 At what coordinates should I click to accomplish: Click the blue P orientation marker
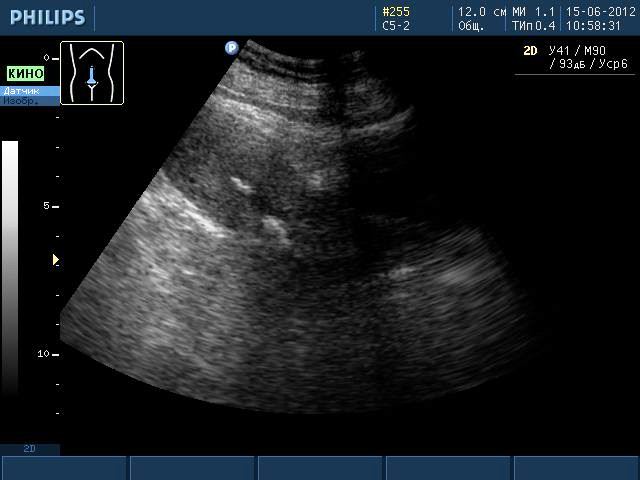click(231, 47)
